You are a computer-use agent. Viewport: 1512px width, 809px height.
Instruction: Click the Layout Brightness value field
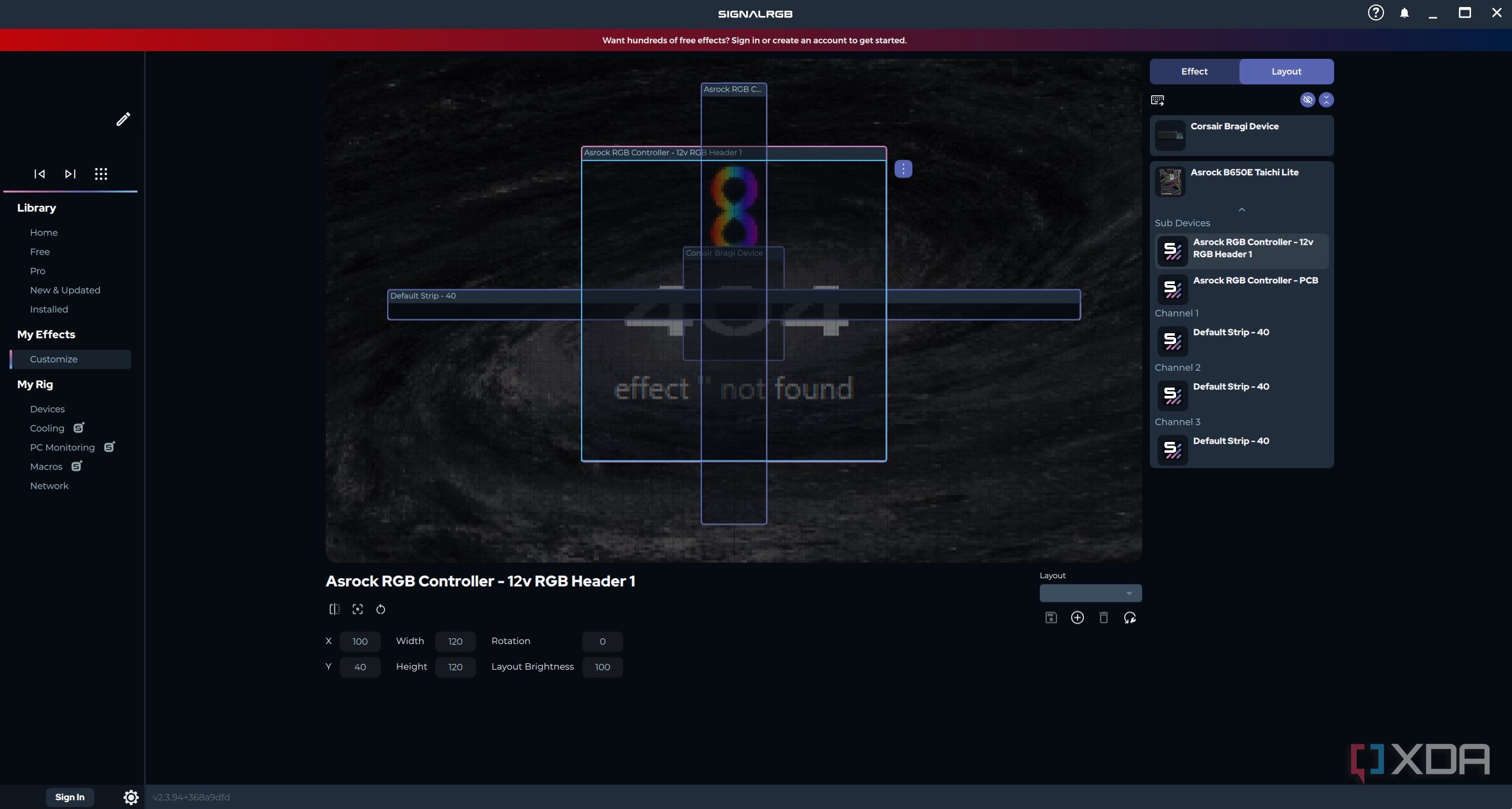pos(602,667)
